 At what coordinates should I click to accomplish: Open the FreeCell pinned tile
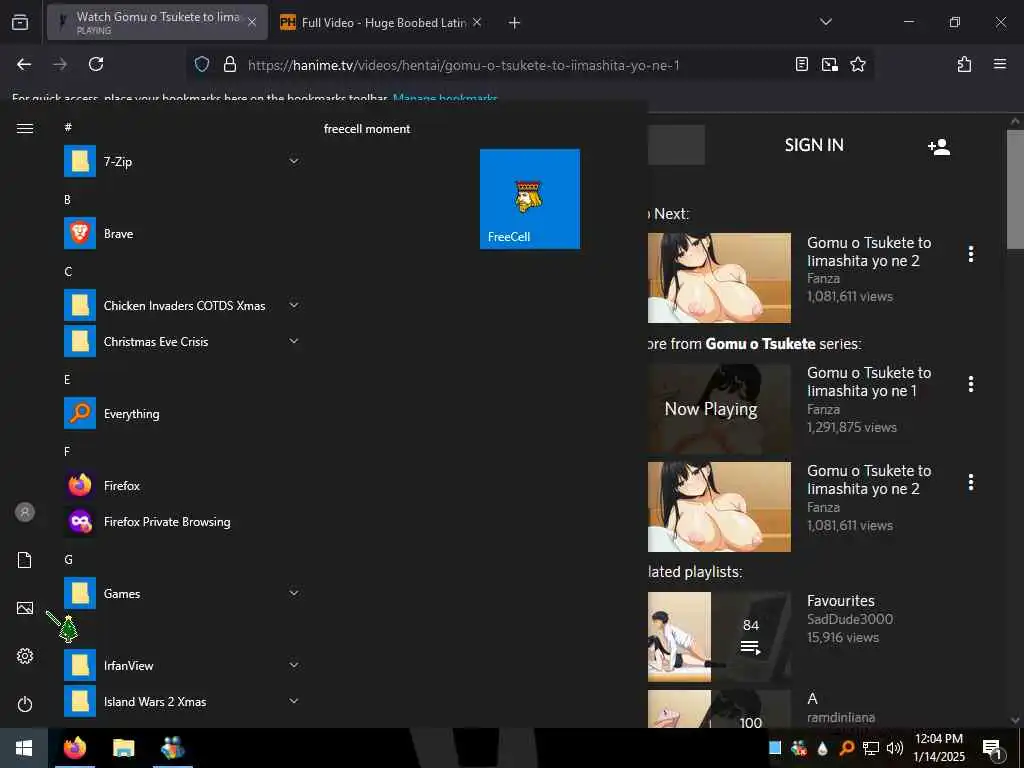530,199
